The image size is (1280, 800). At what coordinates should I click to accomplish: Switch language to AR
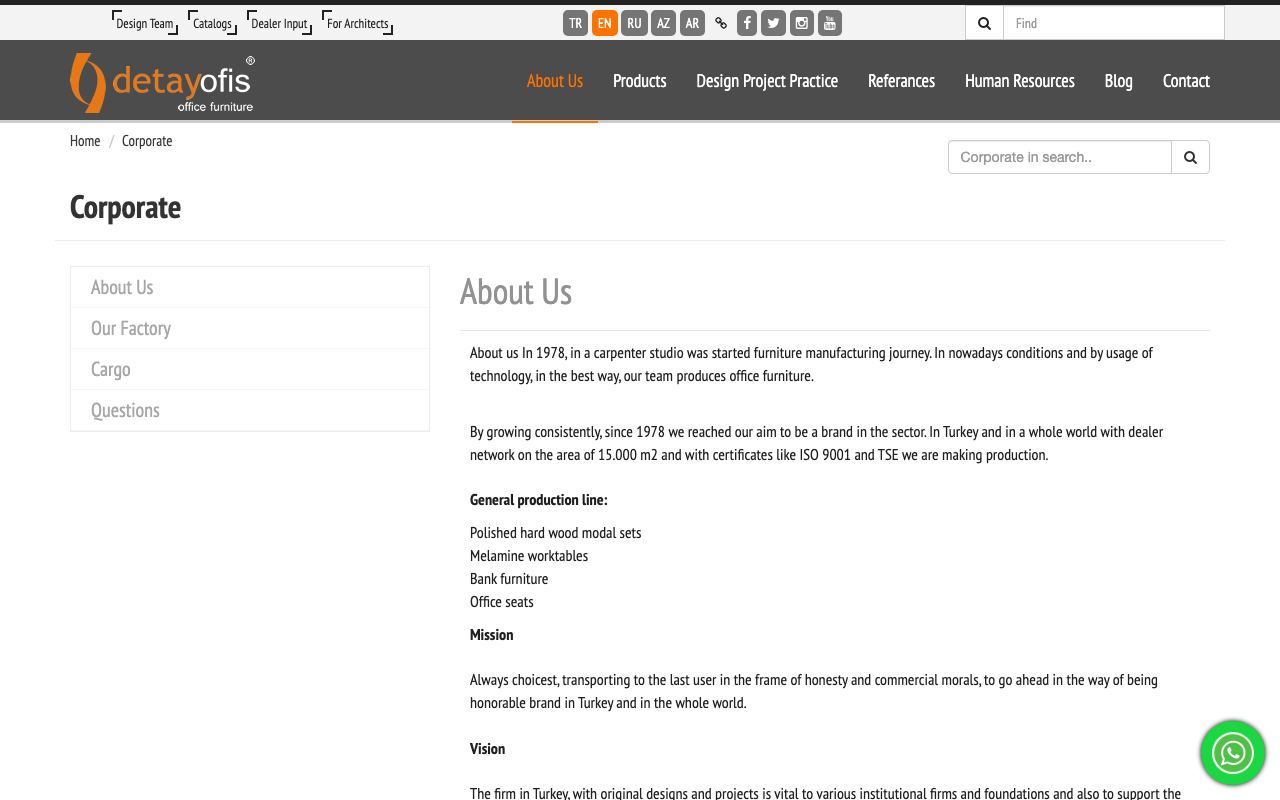[x=692, y=23]
